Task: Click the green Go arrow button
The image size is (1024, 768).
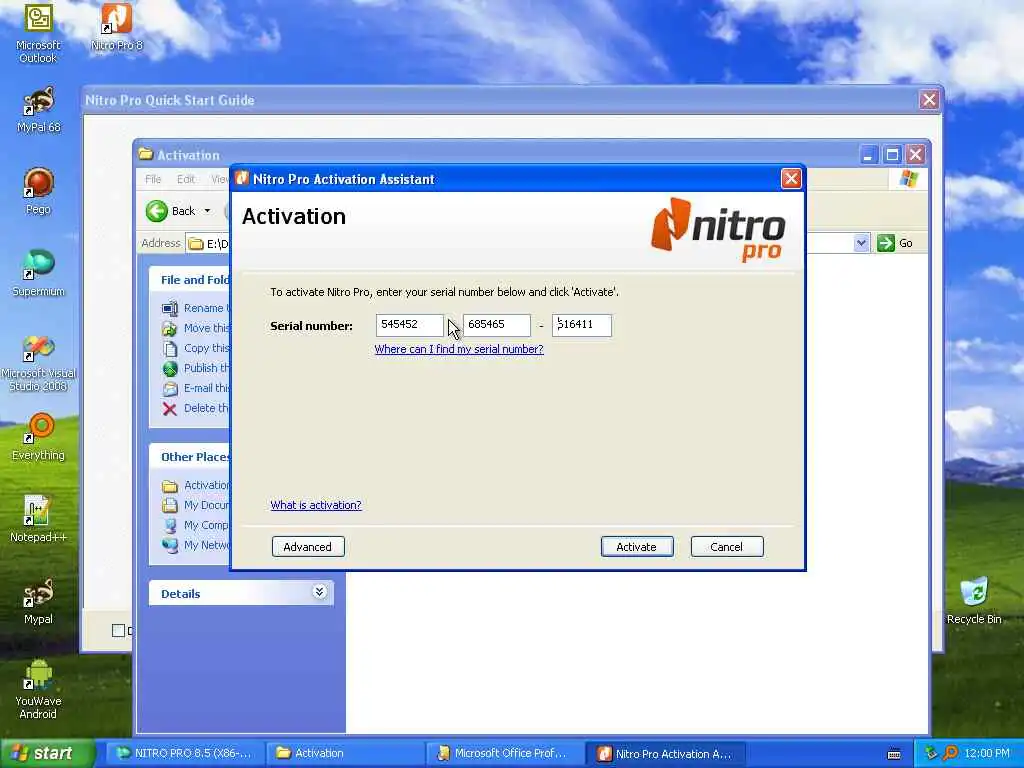Action: [886, 243]
